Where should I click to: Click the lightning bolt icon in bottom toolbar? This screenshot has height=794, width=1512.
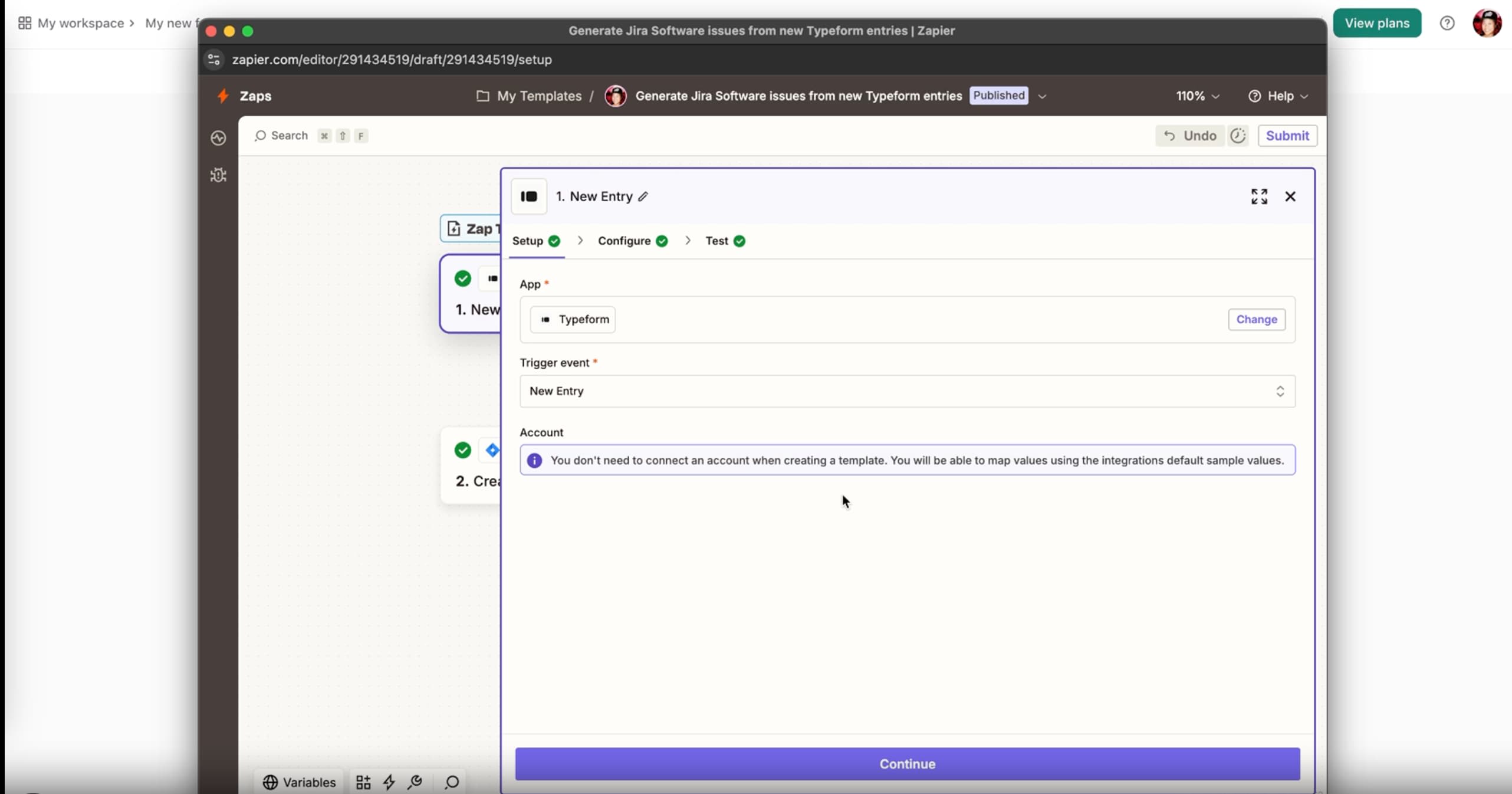pos(389,782)
